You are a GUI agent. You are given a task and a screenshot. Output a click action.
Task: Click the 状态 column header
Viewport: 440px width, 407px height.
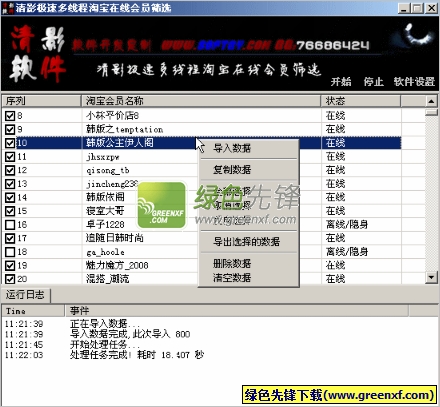coord(361,101)
